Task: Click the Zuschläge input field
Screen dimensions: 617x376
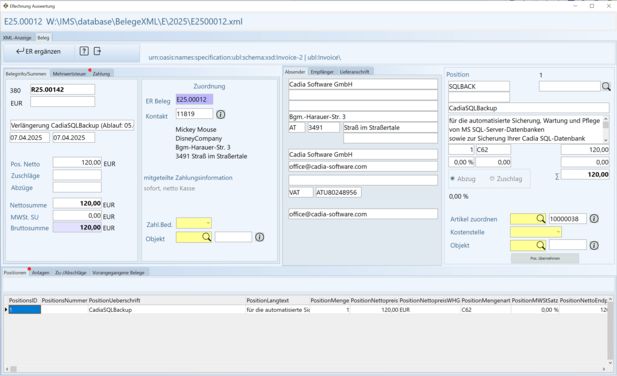Action: [x=77, y=175]
